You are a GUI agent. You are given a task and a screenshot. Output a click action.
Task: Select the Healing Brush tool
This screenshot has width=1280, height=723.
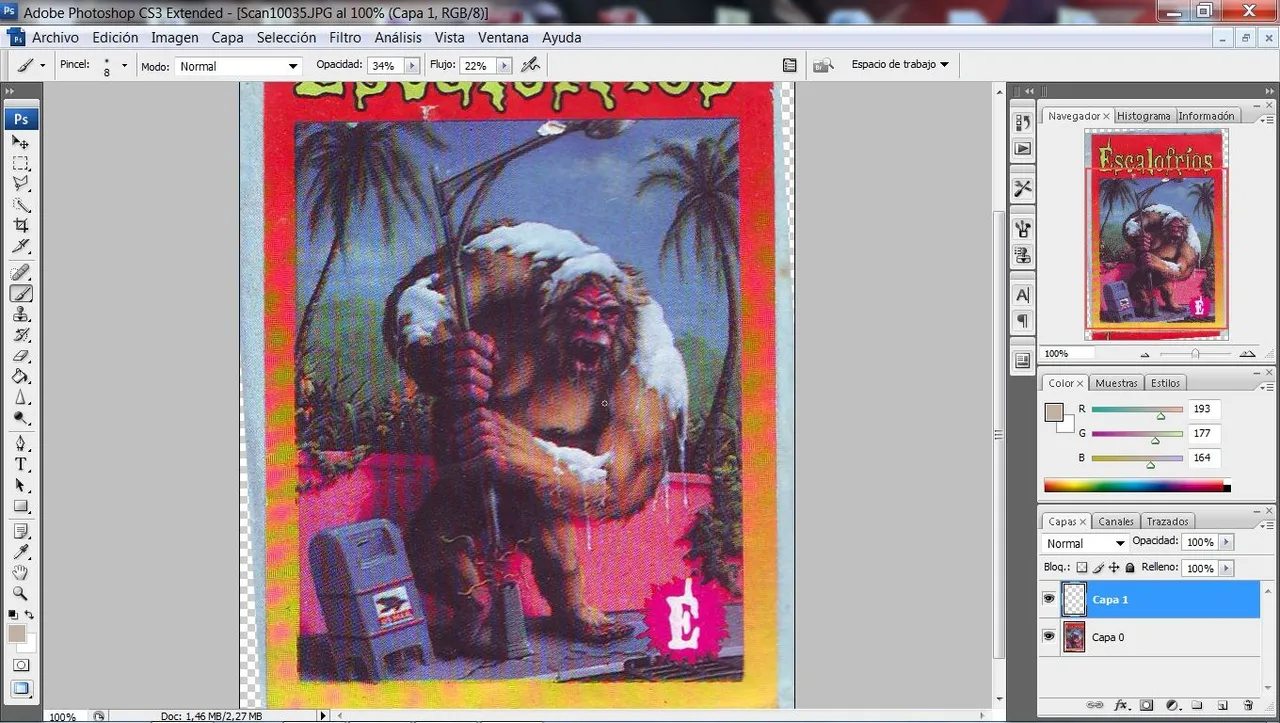tap(21, 272)
